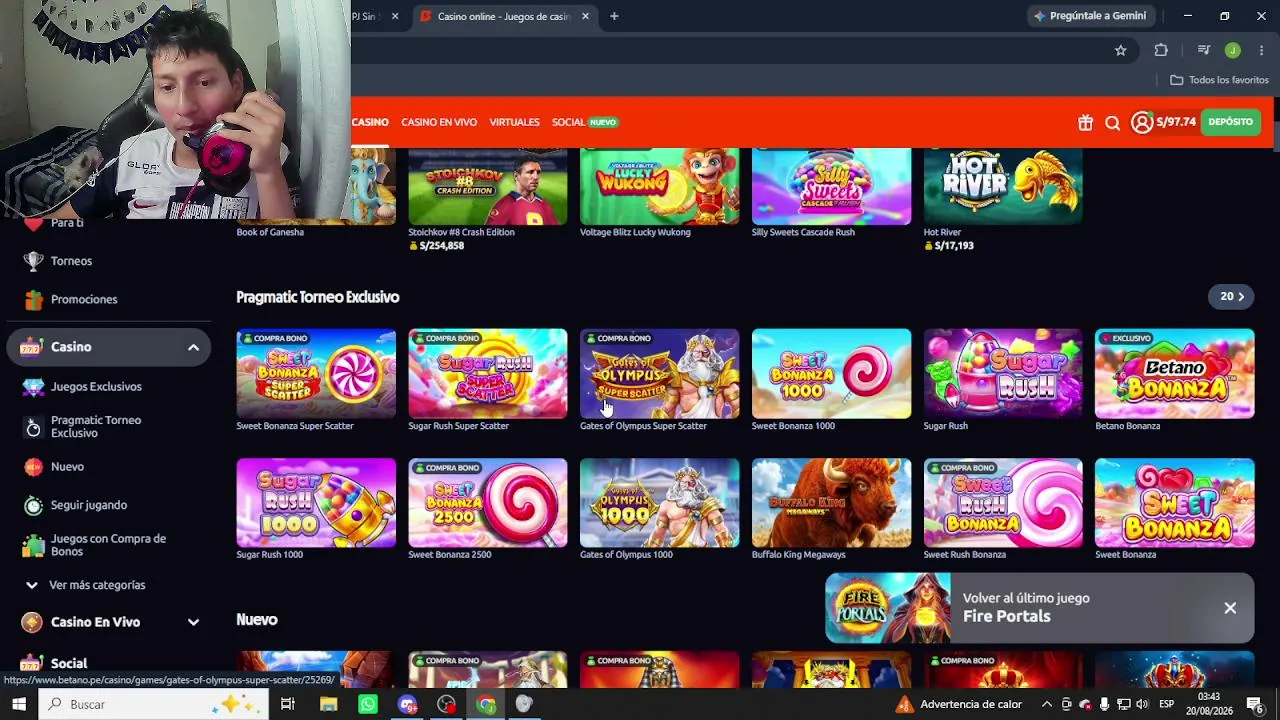Open the Juegos con Compra de Bonos icon
The height and width of the screenshot is (720, 1280).
[x=34, y=545]
